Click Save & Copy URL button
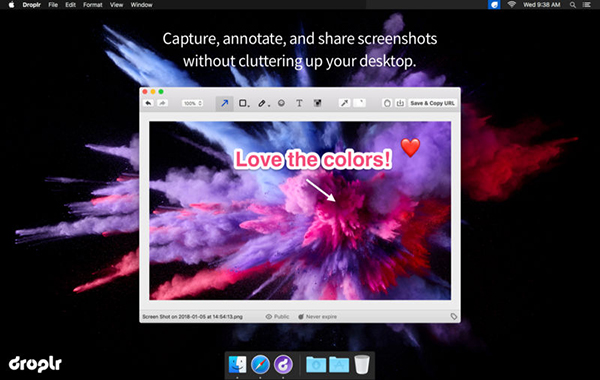600x380 pixels. click(x=432, y=103)
